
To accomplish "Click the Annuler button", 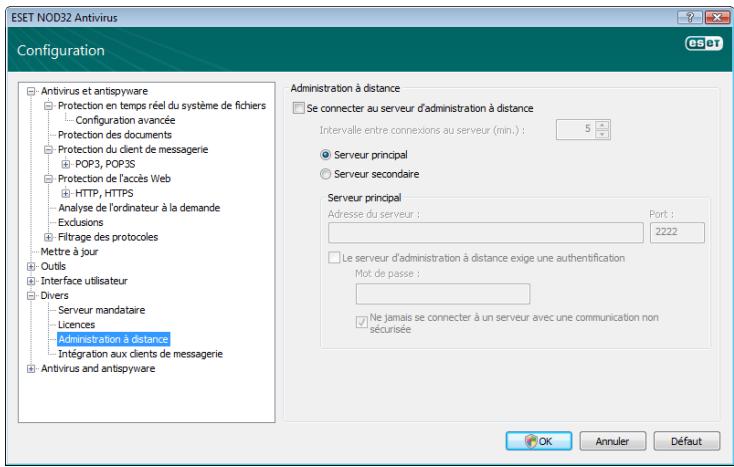I will pos(613,441).
